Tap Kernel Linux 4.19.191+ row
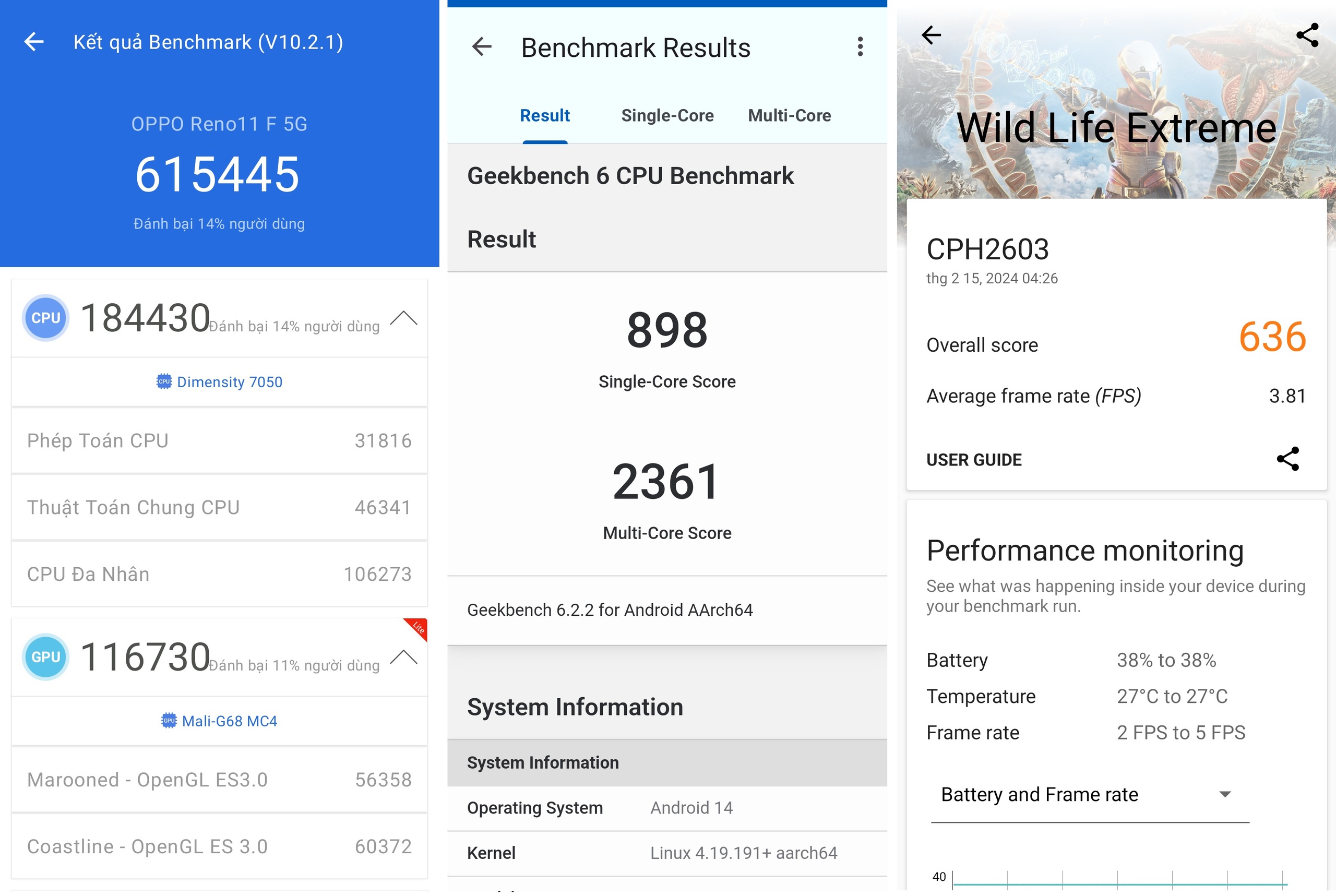This screenshot has height=896, width=1336. pyautogui.click(x=667, y=854)
